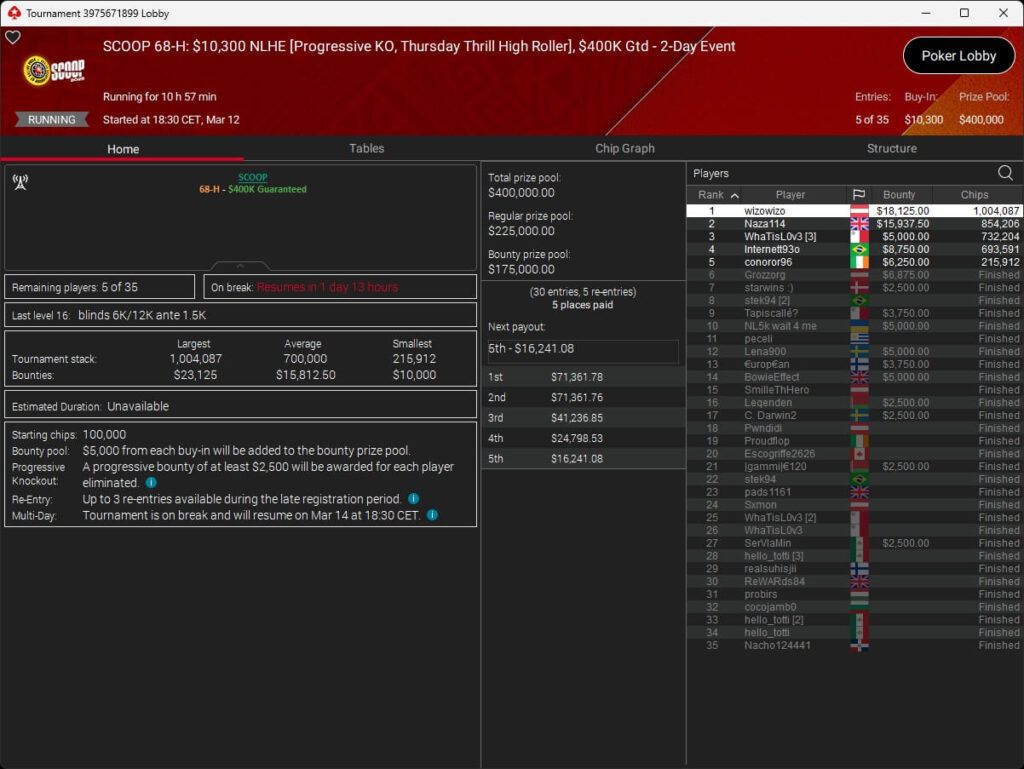Collapse the tournament banner panel
Viewport: 1024px width, 769px height.
point(240,266)
